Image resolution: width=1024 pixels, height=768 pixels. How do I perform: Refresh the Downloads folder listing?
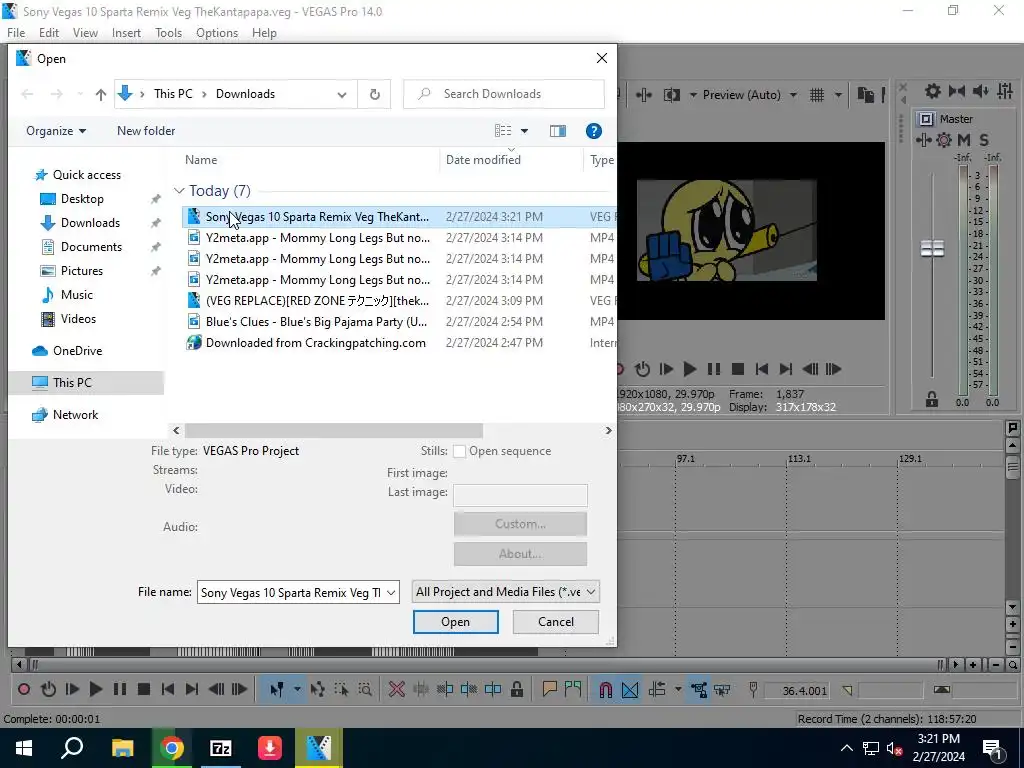375,94
